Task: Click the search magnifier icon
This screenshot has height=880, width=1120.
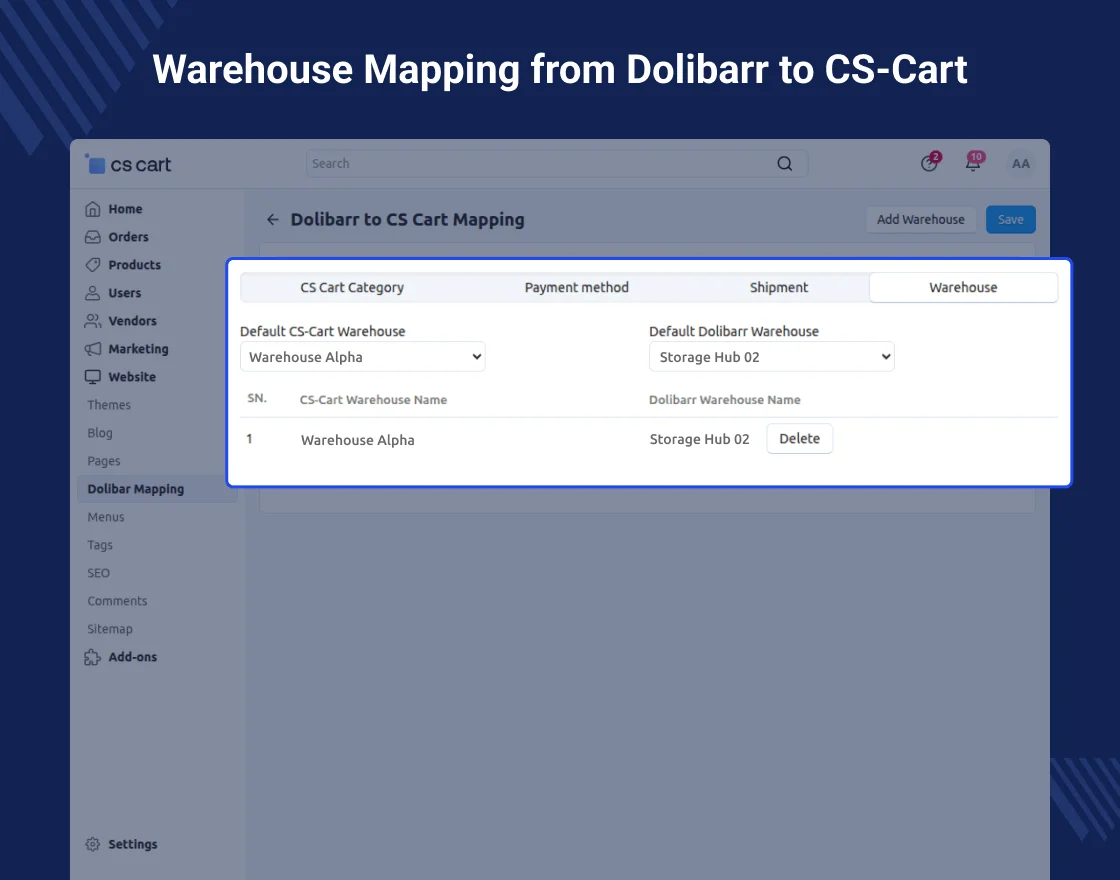Action: (x=785, y=164)
